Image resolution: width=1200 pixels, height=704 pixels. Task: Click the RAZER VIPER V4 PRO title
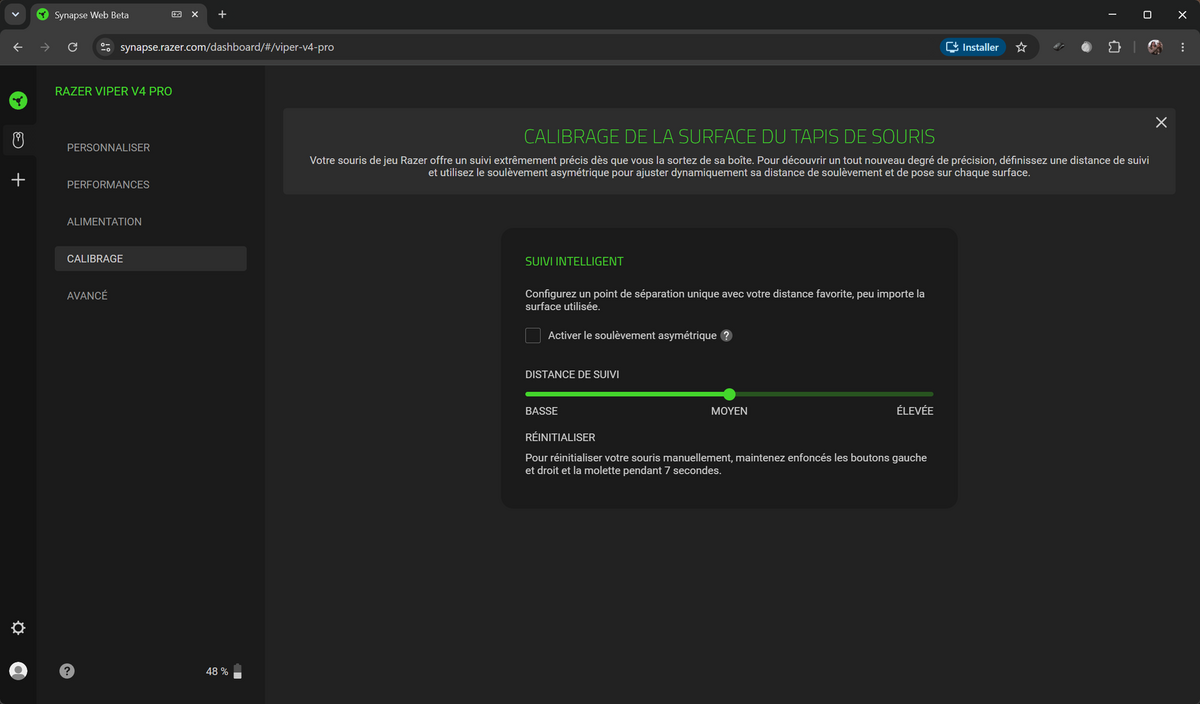click(x=113, y=91)
